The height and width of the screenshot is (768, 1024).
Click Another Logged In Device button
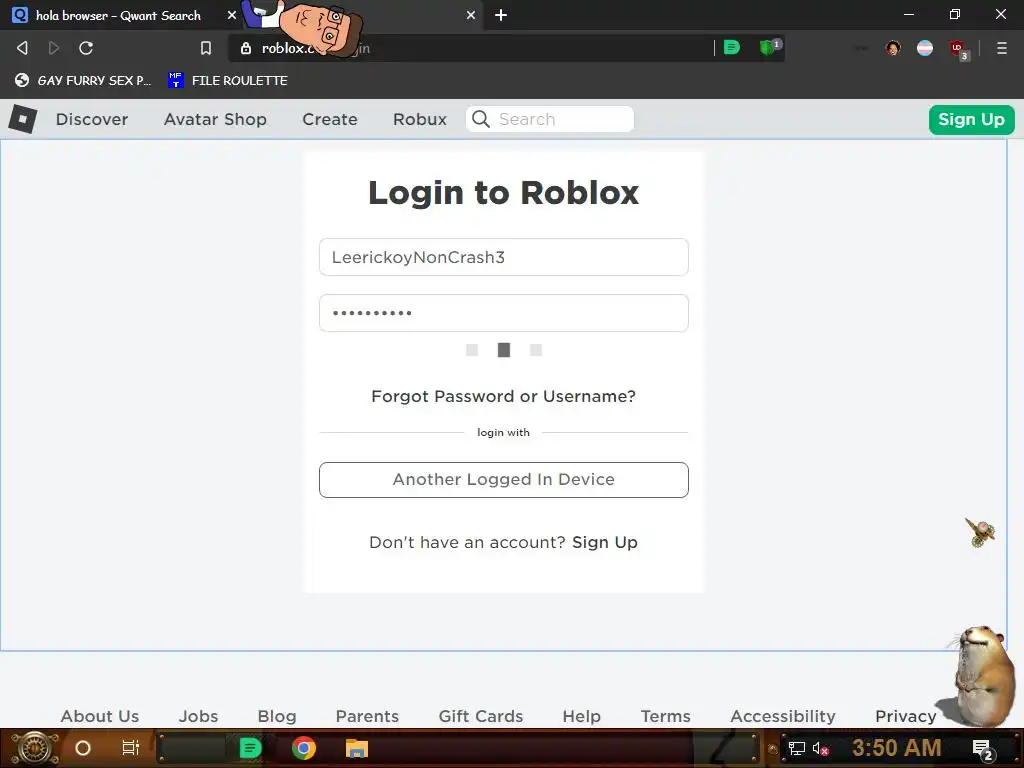pos(504,480)
